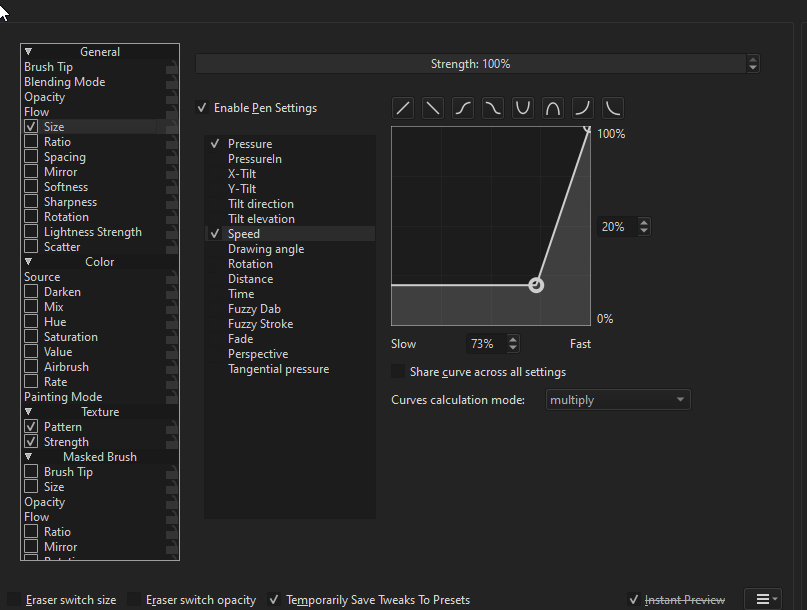Open the Curves calculation mode dropdown
This screenshot has height=610, width=807.
point(617,400)
